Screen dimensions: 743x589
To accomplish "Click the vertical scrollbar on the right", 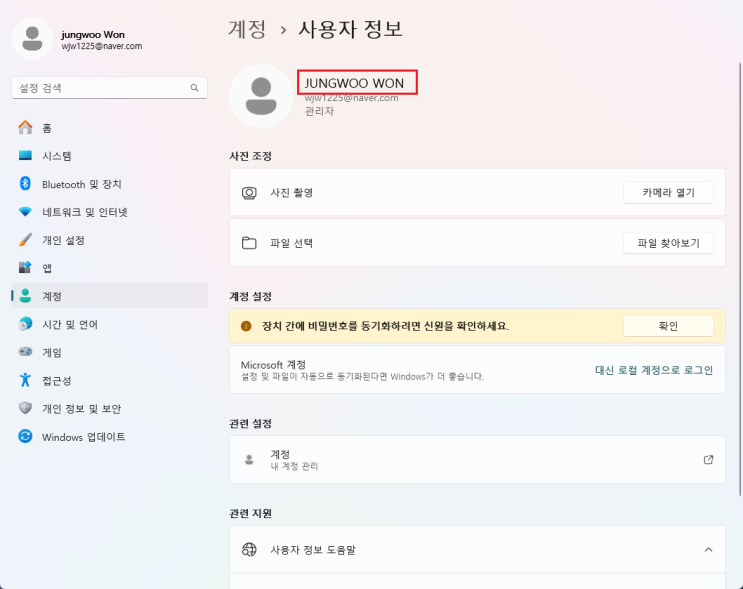I will 740,280.
